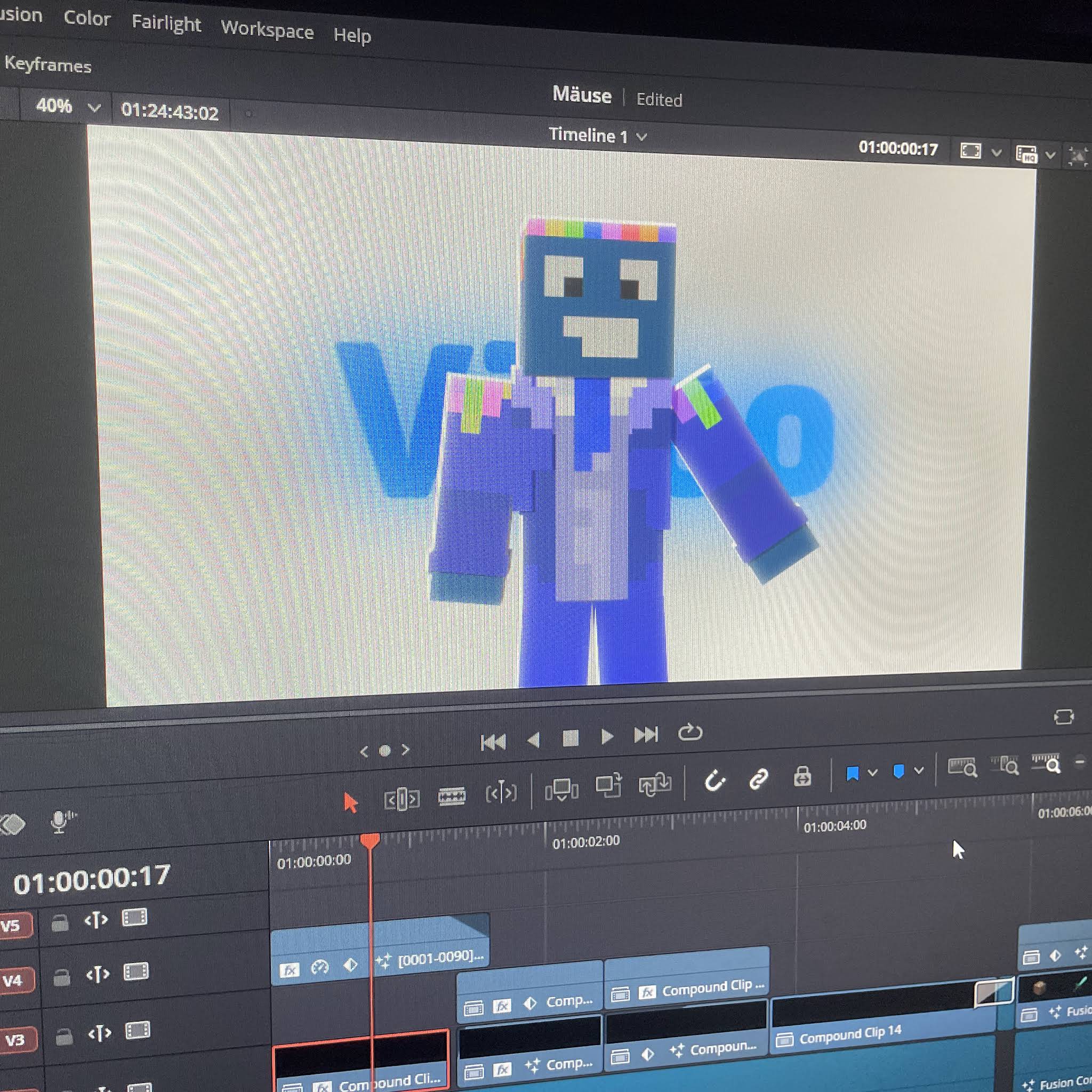Jump to last frame with skip-forward button
Viewport: 1092px width, 1092px height.
[x=646, y=735]
